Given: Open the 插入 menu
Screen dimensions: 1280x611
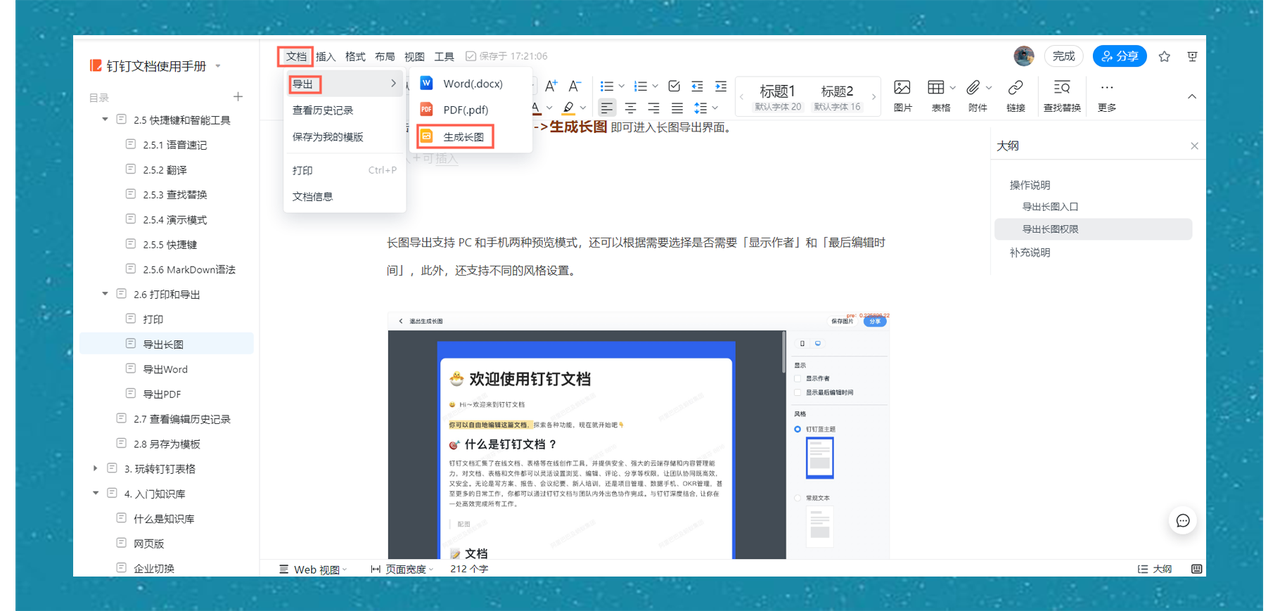Looking at the screenshot, I should coord(324,56).
